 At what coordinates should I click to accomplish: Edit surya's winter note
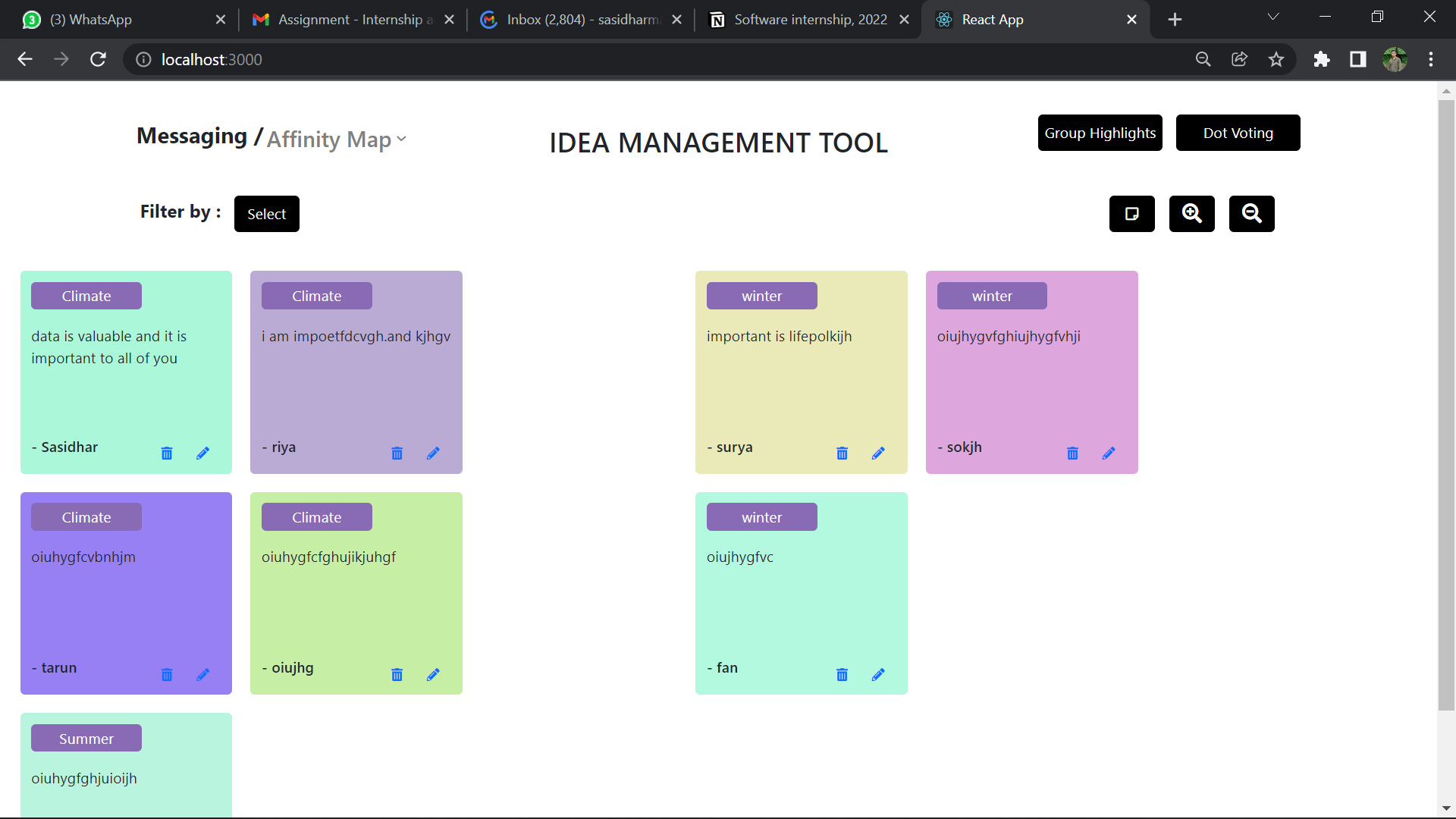click(x=878, y=453)
